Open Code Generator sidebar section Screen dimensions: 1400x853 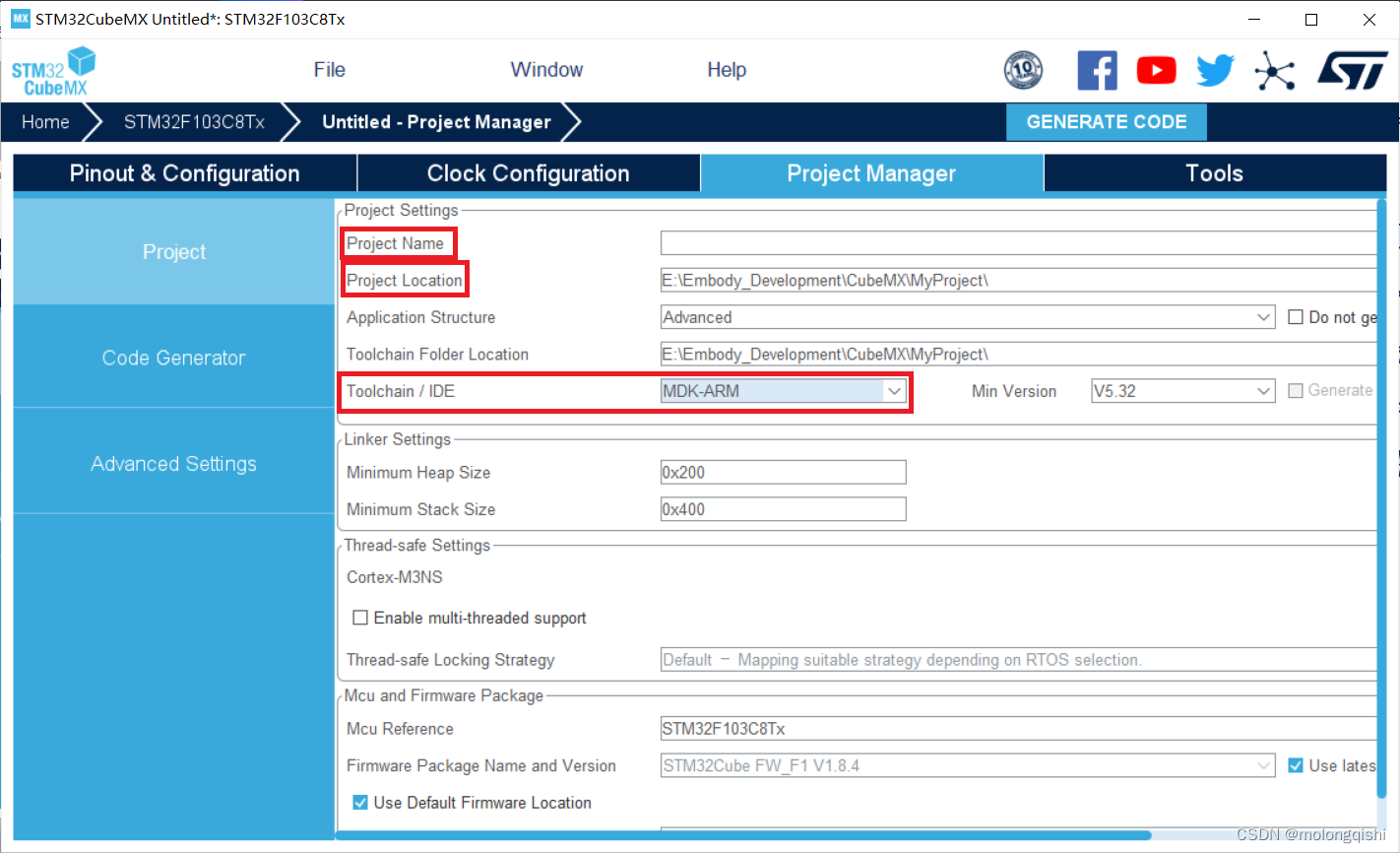174,358
